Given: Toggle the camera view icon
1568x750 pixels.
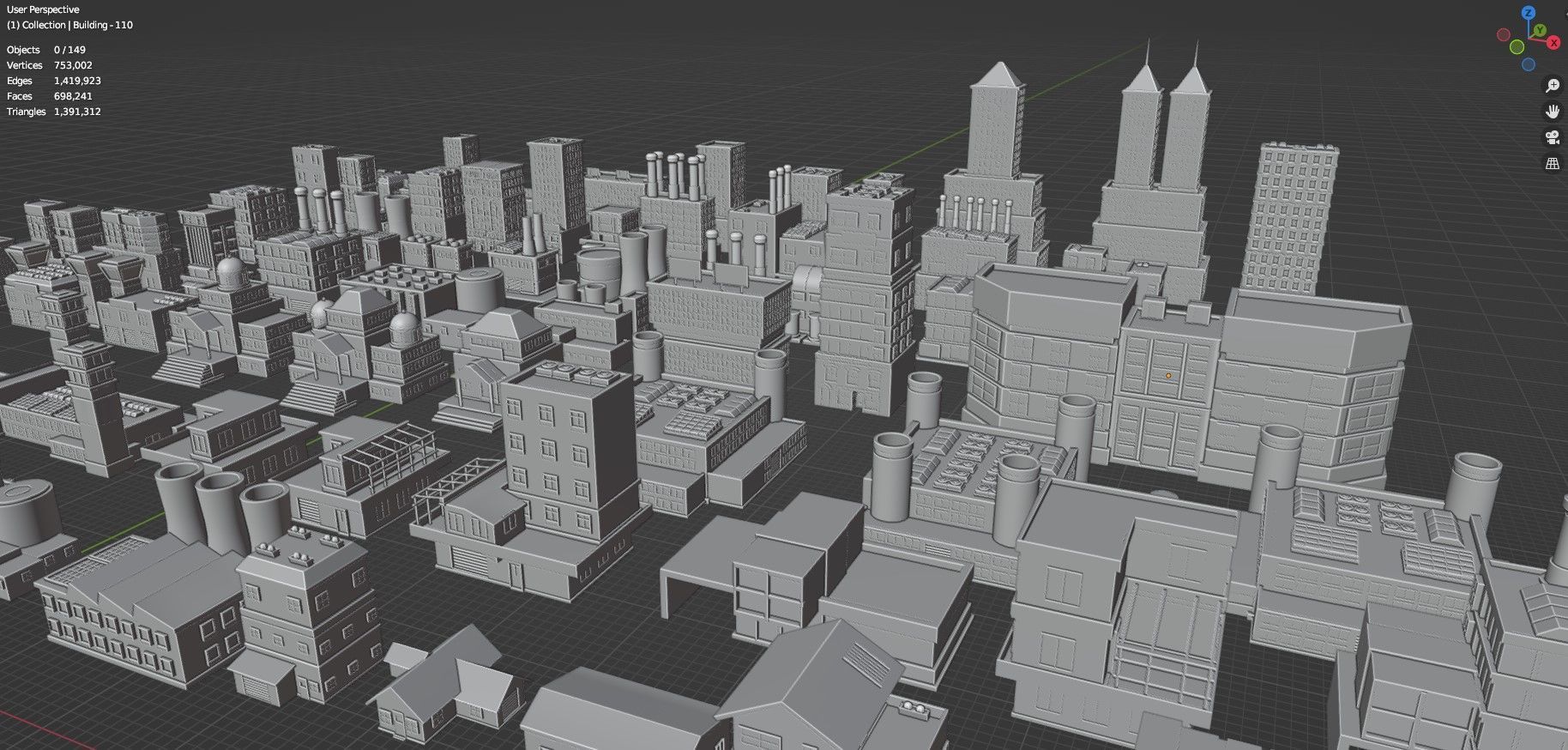Looking at the screenshot, I should click(x=1553, y=137).
